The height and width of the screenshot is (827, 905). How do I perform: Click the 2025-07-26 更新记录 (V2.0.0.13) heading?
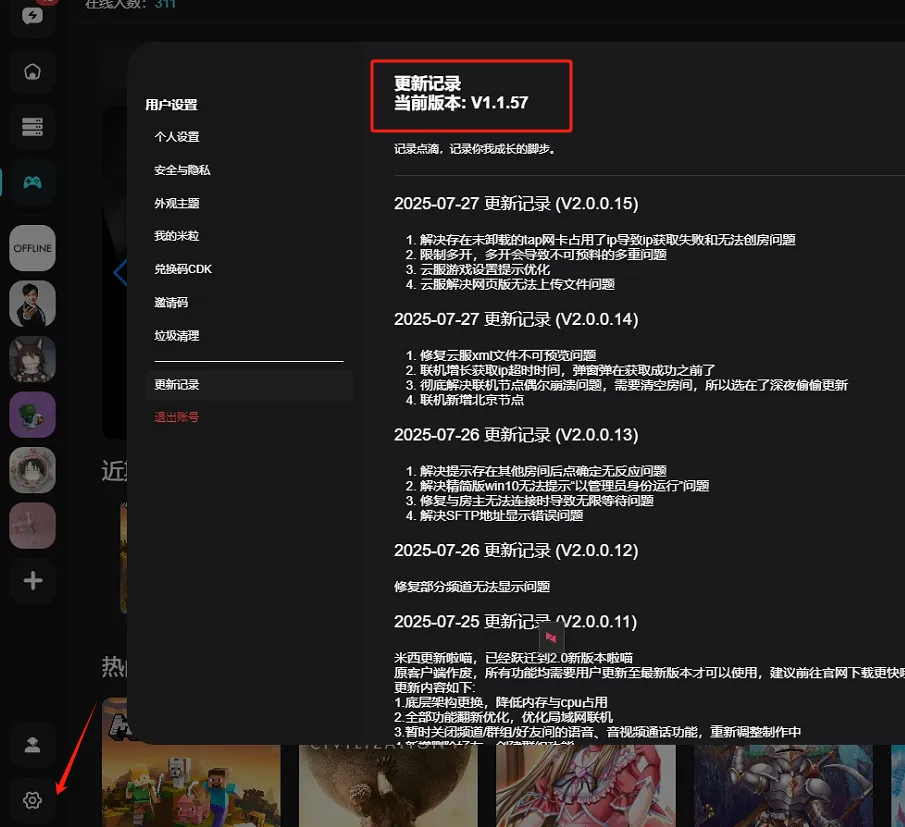point(516,435)
